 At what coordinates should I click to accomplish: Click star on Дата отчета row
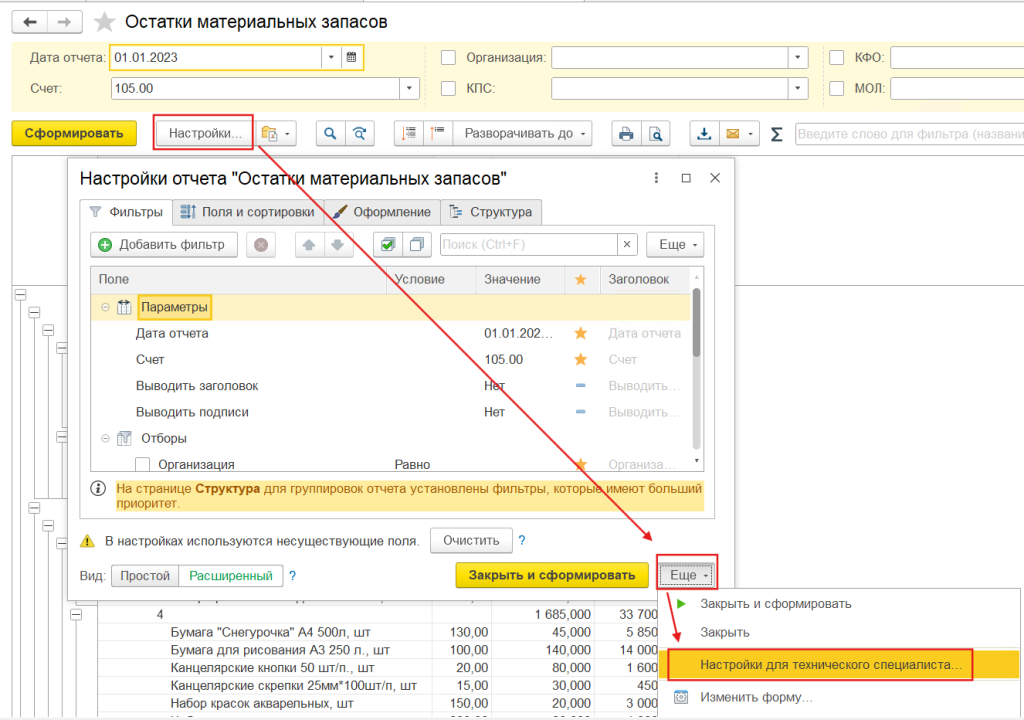tap(581, 333)
